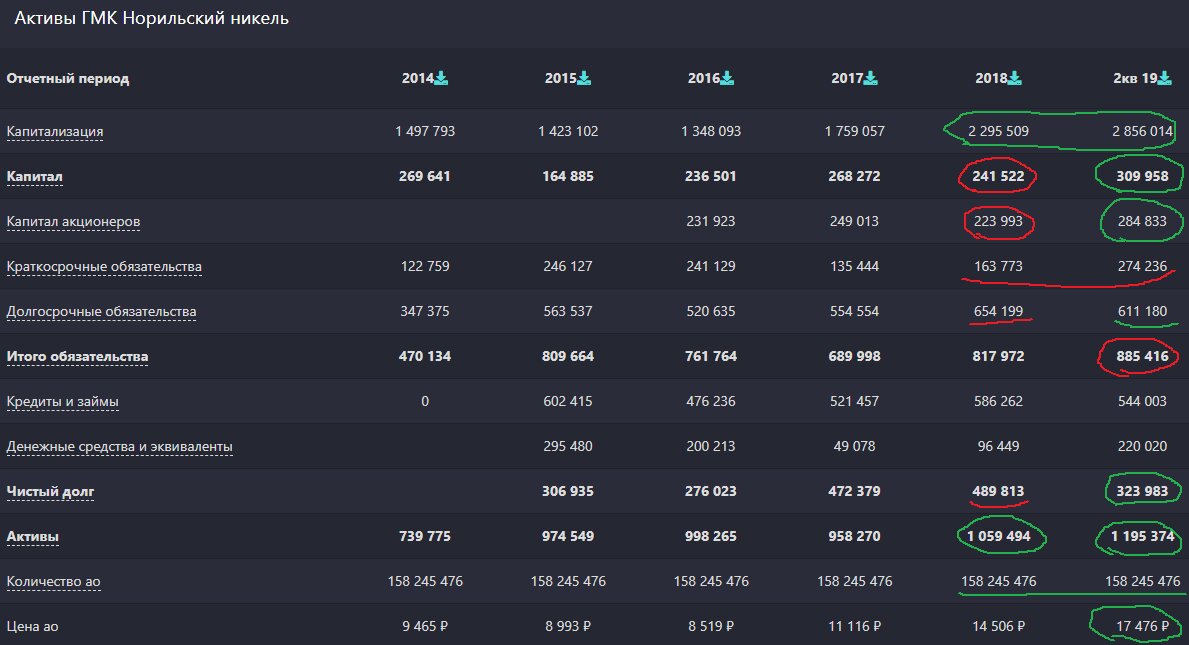Open the Чистый долг link

click(x=50, y=491)
